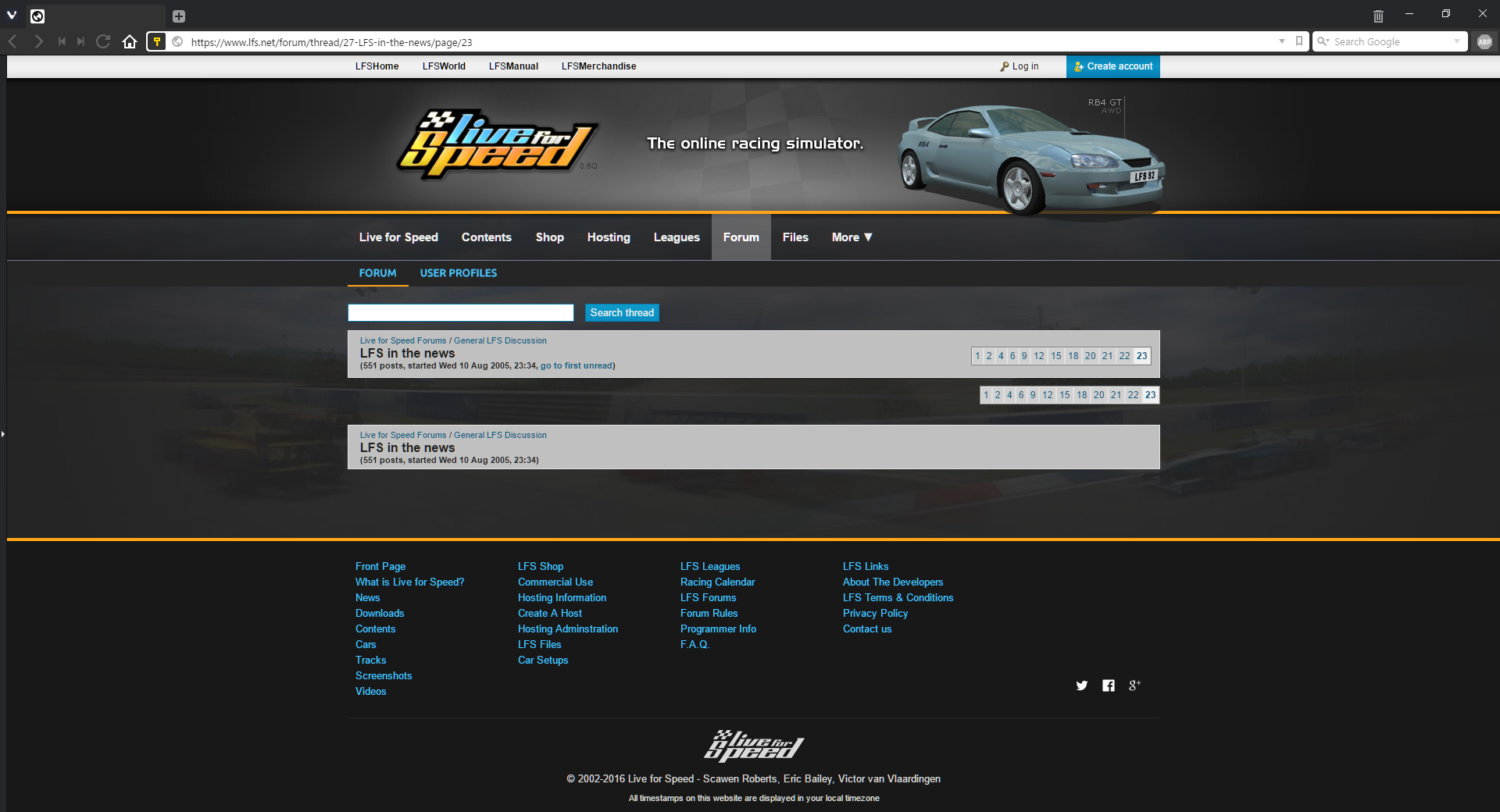Open a new tab with plus icon
Image resolution: width=1500 pixels, height=812 pixels.
click(x=179, y=16)
